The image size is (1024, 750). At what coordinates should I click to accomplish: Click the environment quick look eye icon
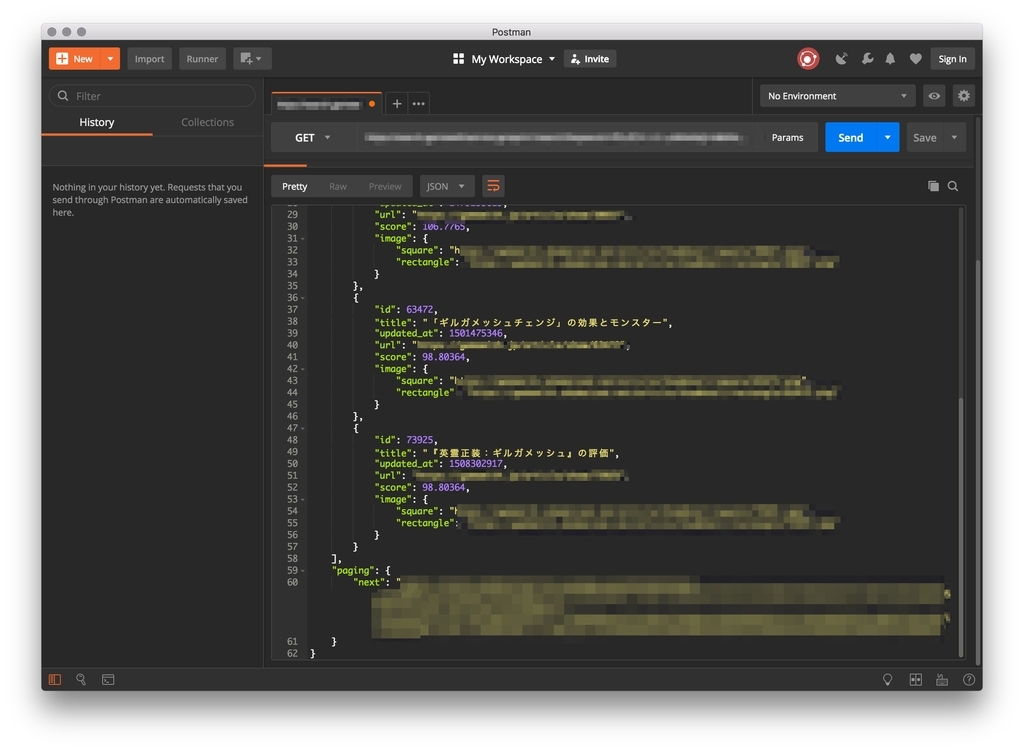[935, 95]
